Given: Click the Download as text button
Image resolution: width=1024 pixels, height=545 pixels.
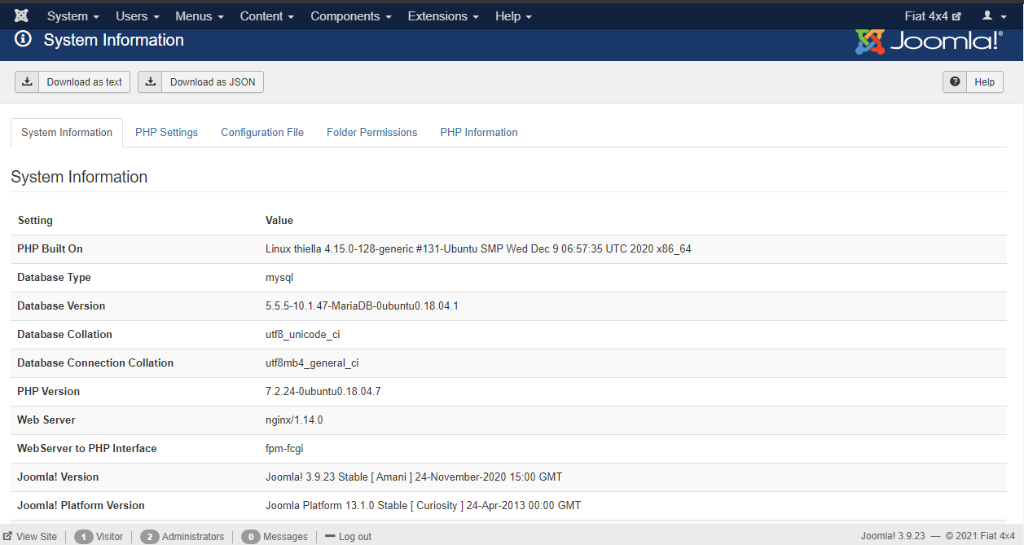Looking at the screenshot, I should coord(72,82).
